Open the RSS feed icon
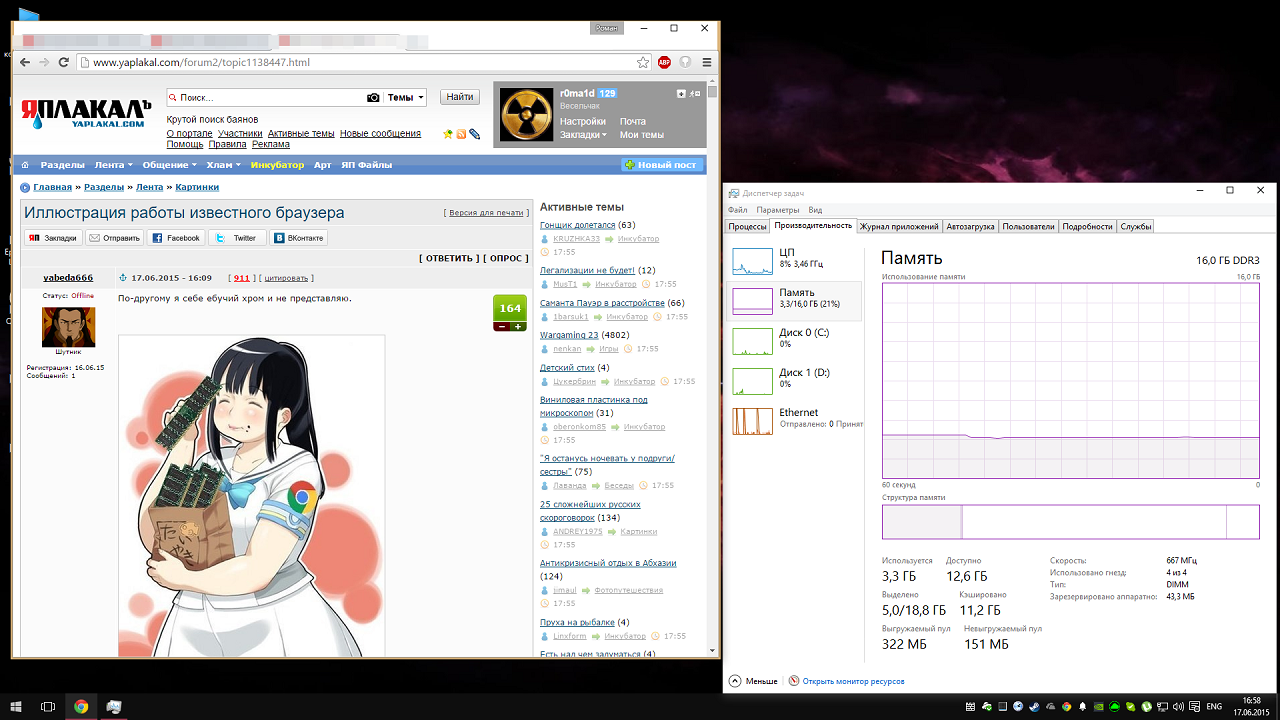Viewport: 1280px width, 720px height. click(x=461, y=134)
